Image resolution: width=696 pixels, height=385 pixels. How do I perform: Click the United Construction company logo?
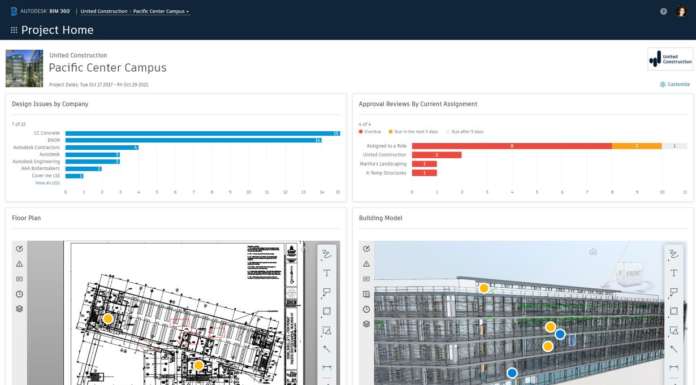pyautogui.click(x=670, y=60)
